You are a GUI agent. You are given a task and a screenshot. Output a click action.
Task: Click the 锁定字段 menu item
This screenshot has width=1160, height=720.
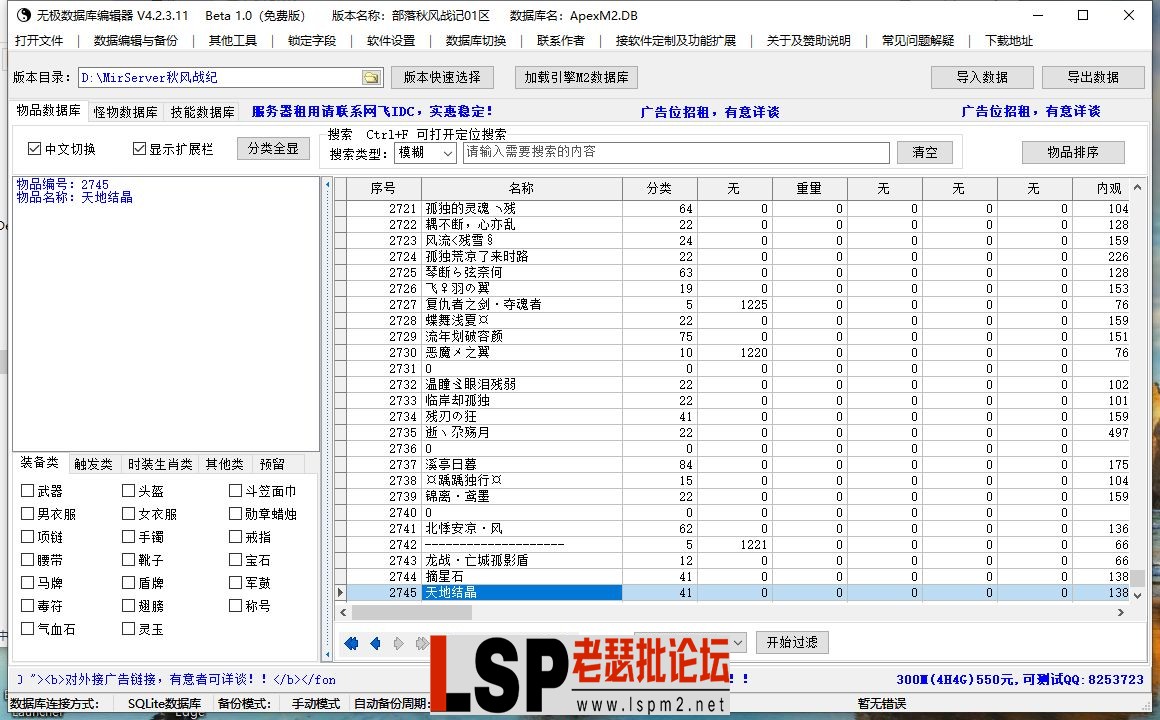click(311, 41)
